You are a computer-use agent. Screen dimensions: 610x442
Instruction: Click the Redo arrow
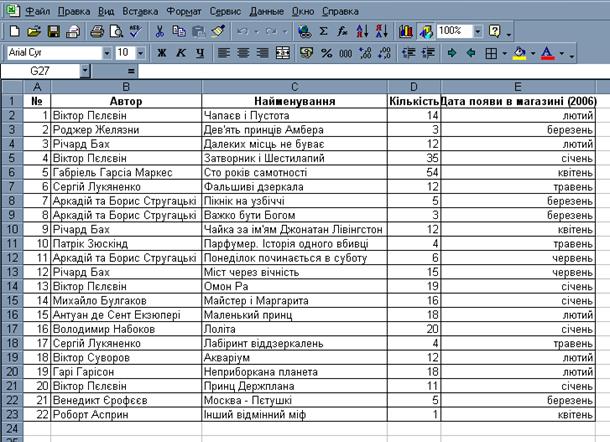pos(271,31)
